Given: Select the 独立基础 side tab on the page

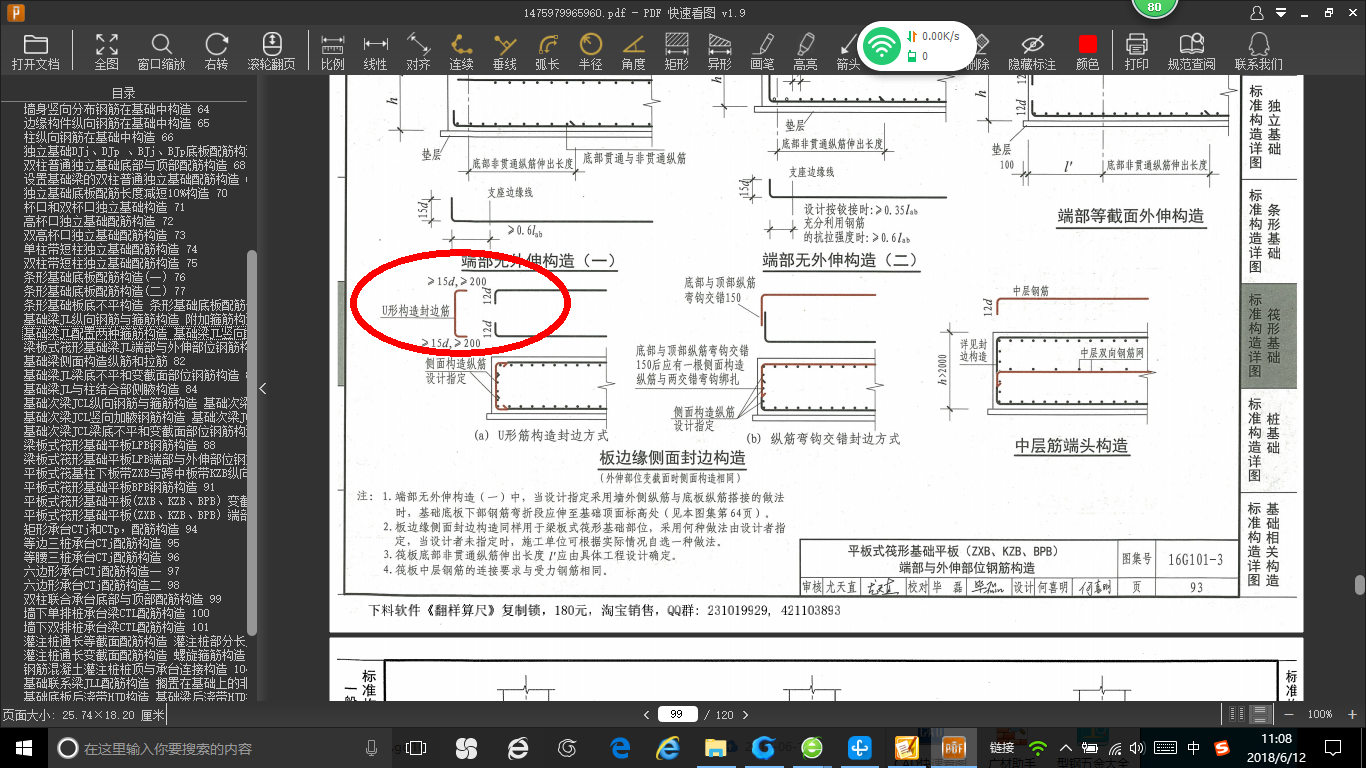Looking at the screenshot, I should coord(1268,127).
